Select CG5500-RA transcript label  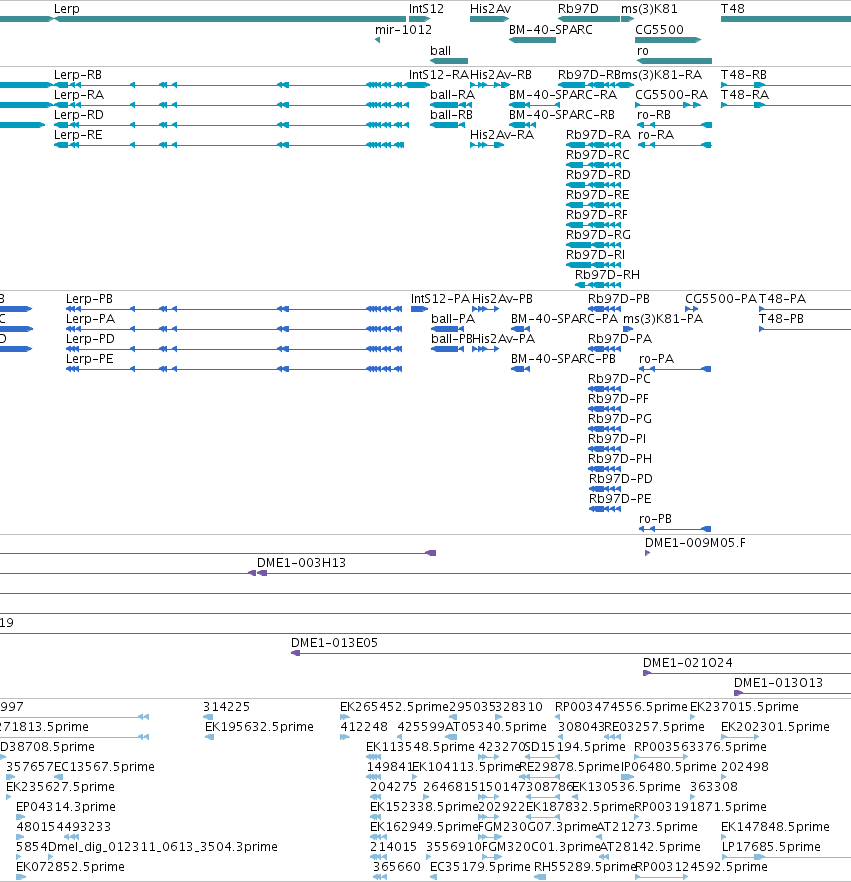(671, 94)
